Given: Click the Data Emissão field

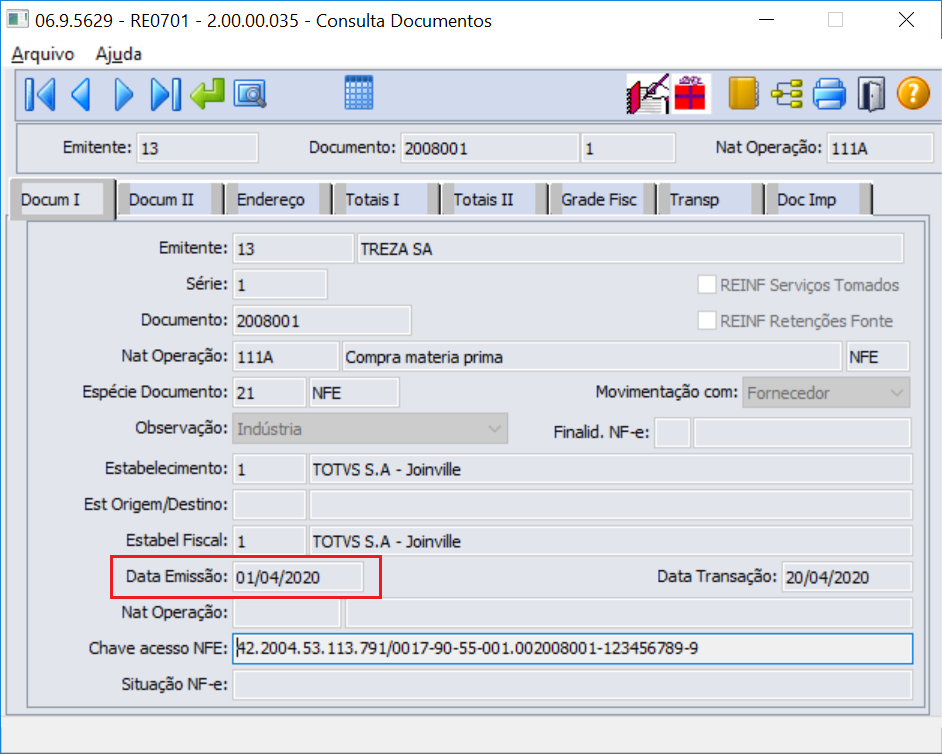Looking at the screenshot, I should pos(298,577).
